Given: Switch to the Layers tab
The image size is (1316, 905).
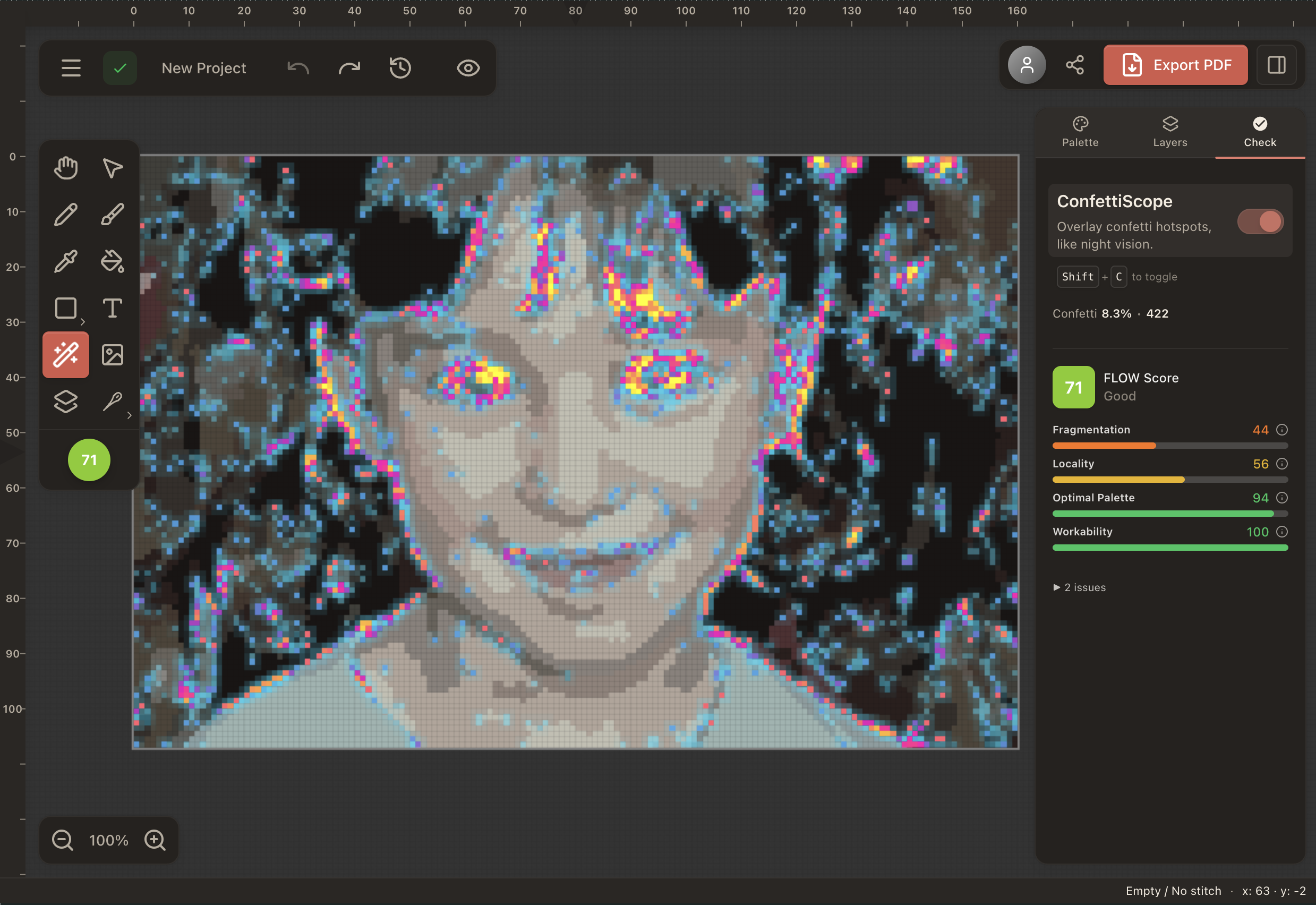Looking at the screenshot, I should coord(1170,132).
